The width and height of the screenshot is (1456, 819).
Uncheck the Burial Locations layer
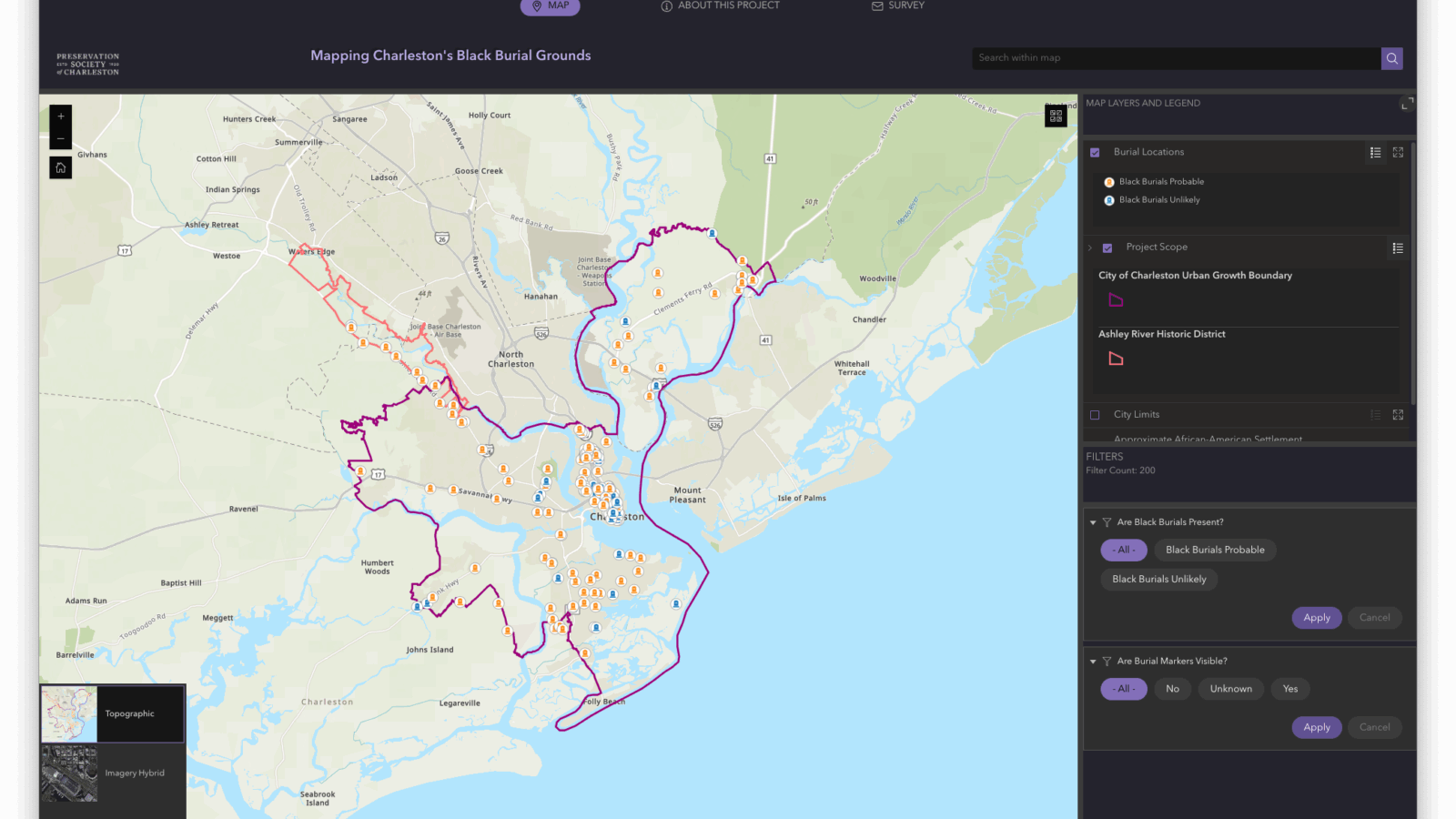pyautogui.click(x=1095, y=153)
